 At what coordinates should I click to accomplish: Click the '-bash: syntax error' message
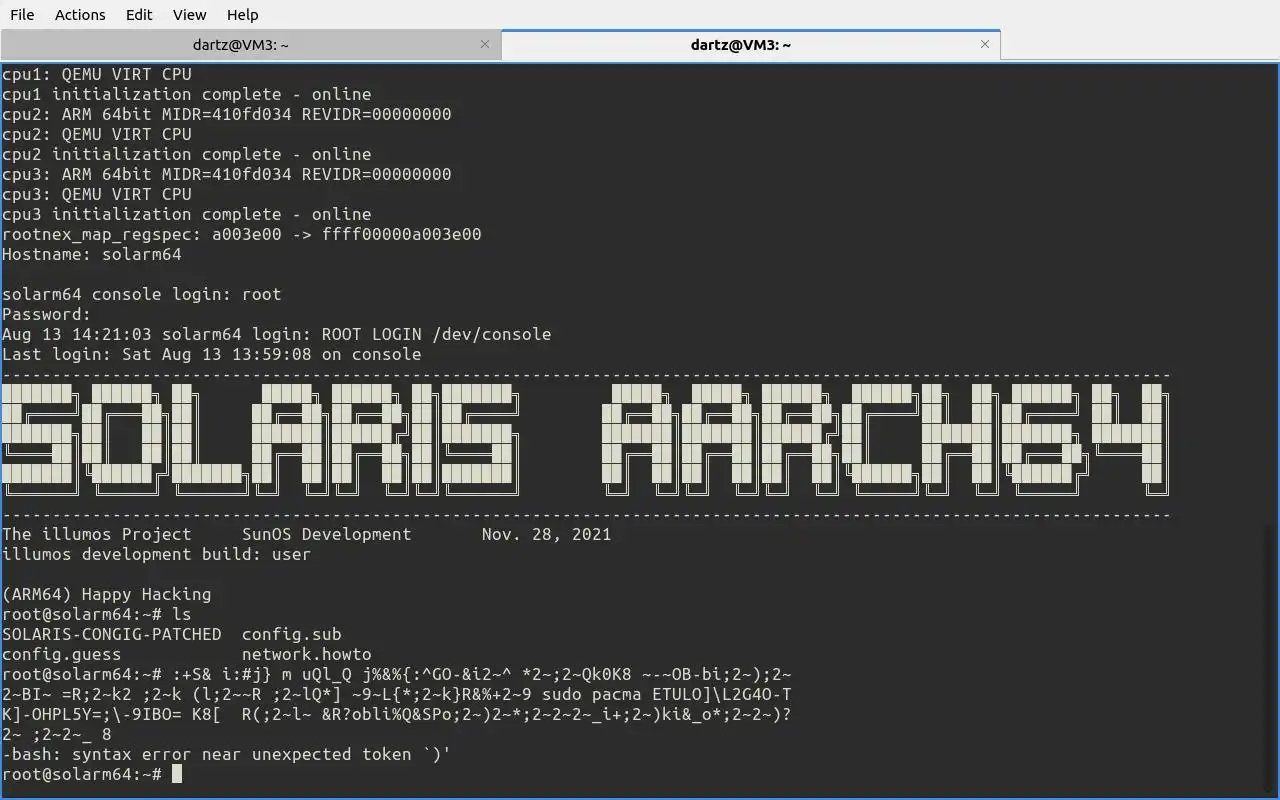click(x=227, y=754)
